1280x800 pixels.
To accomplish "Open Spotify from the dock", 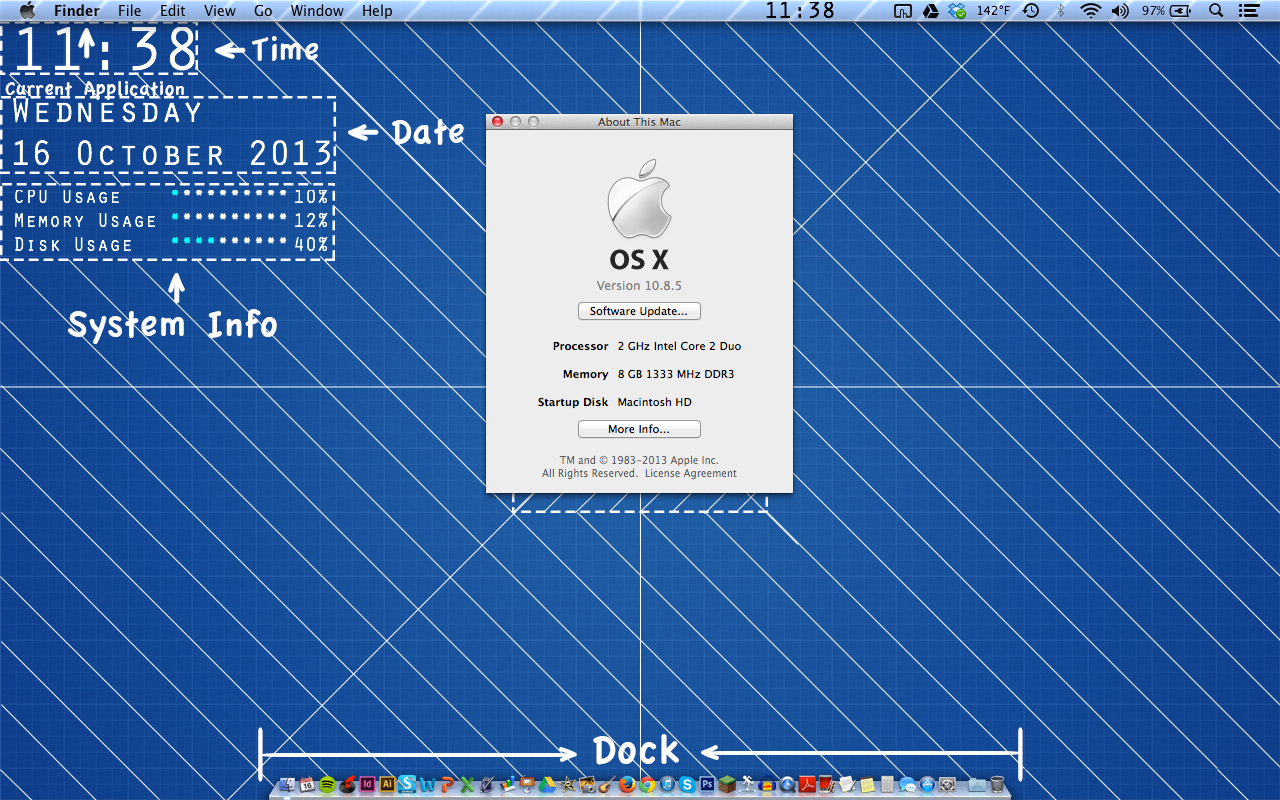I will tap(327, 785).
